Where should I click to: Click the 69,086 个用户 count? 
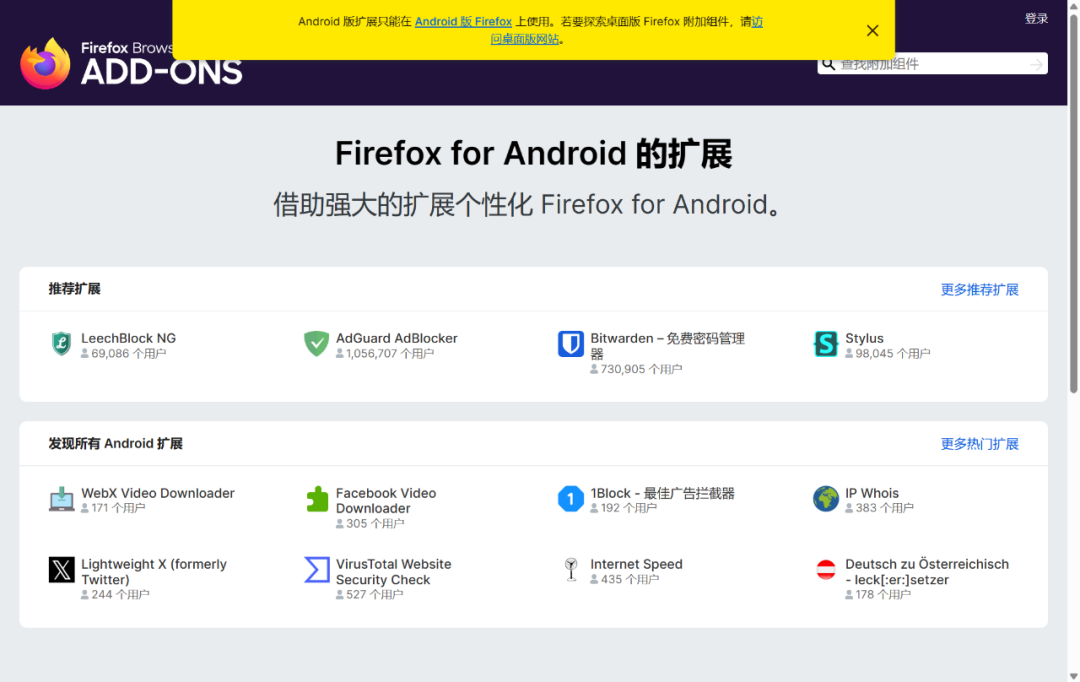[x=123, y=353]
